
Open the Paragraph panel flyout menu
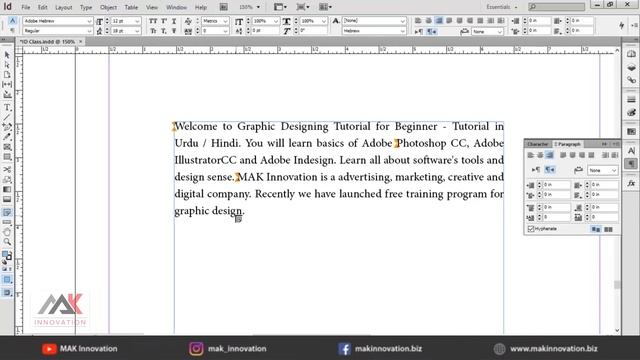click(x=616, y=144)
